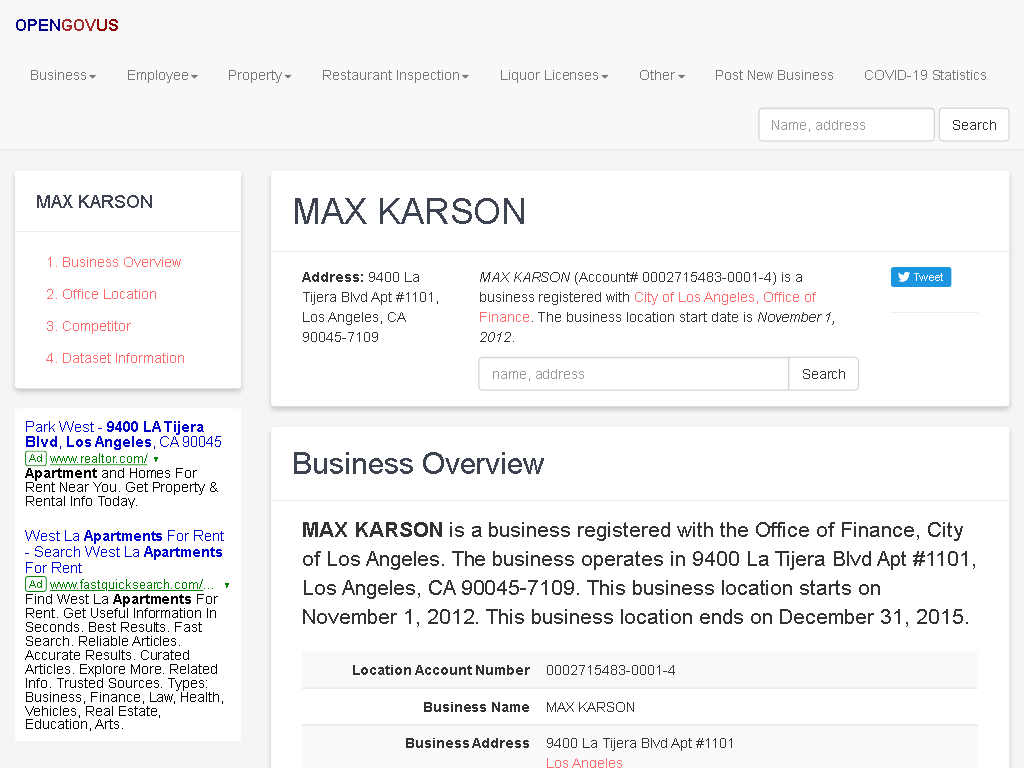Open ad options arrow next to fastquicksearch.com

(x=227, y=585)
